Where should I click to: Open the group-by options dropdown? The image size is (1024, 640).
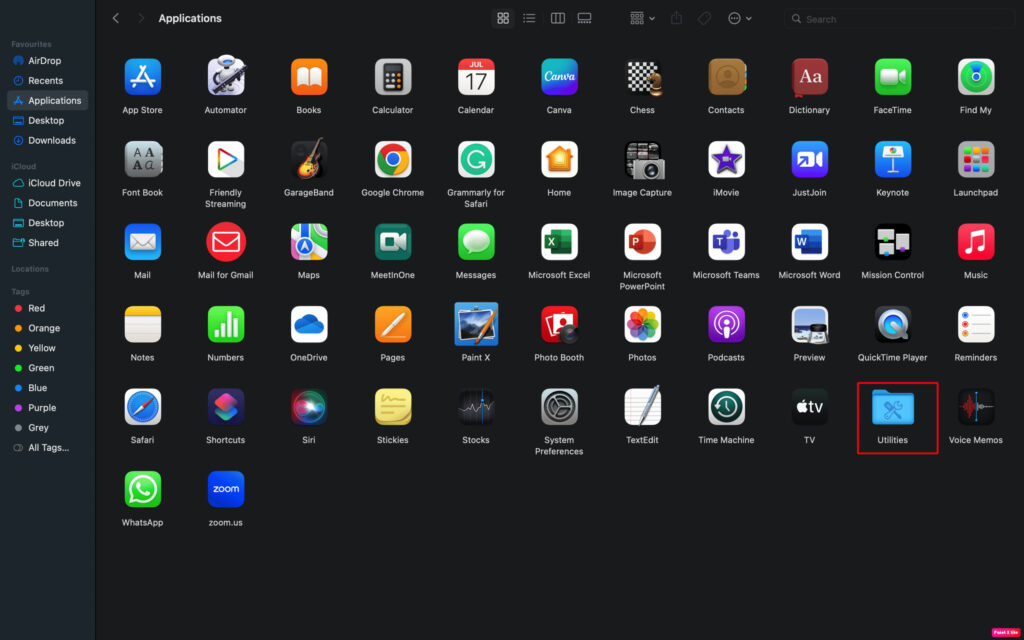coord(642,18)
